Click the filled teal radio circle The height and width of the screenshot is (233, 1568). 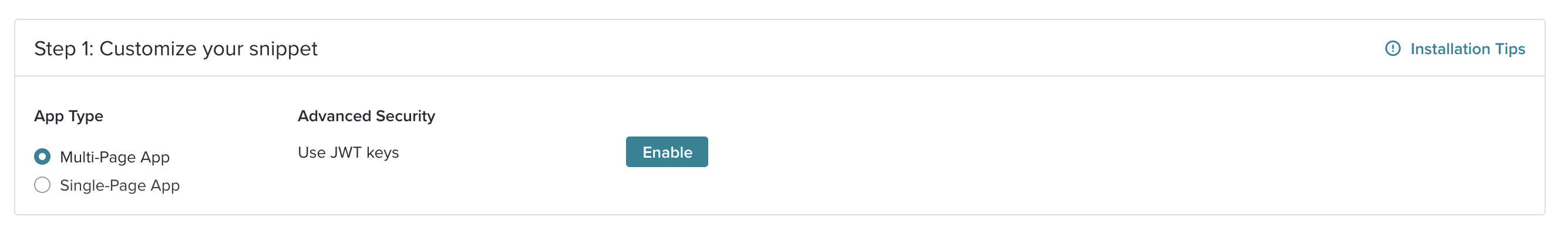tap(42, 157)
